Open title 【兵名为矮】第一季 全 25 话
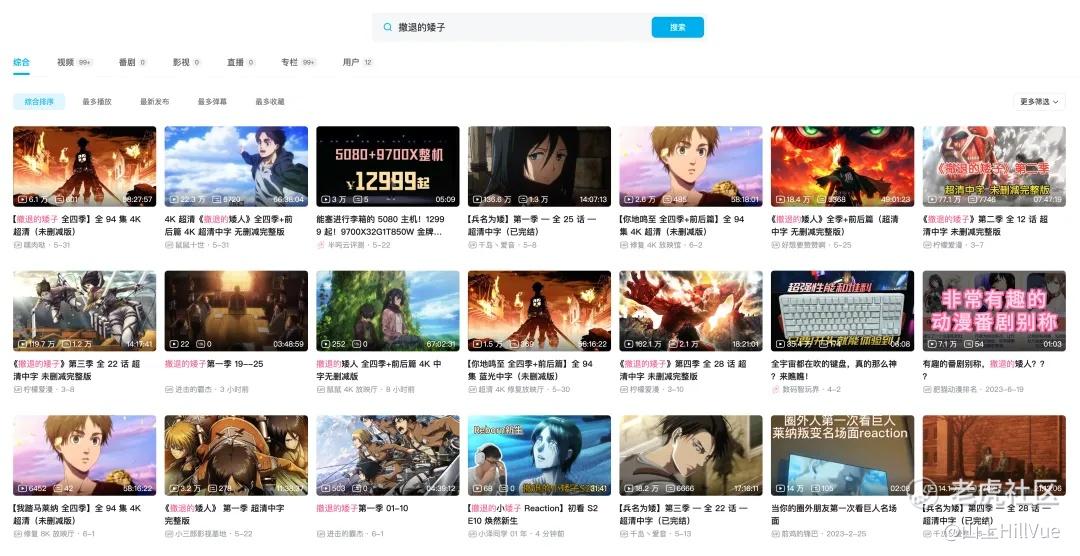 [532, 225]
